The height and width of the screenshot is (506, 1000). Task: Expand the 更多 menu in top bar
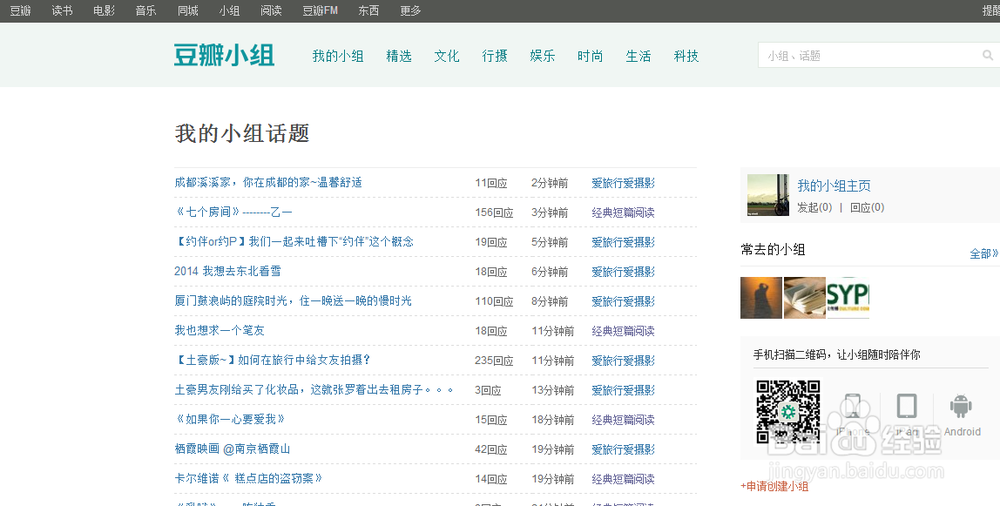[411, 11]
